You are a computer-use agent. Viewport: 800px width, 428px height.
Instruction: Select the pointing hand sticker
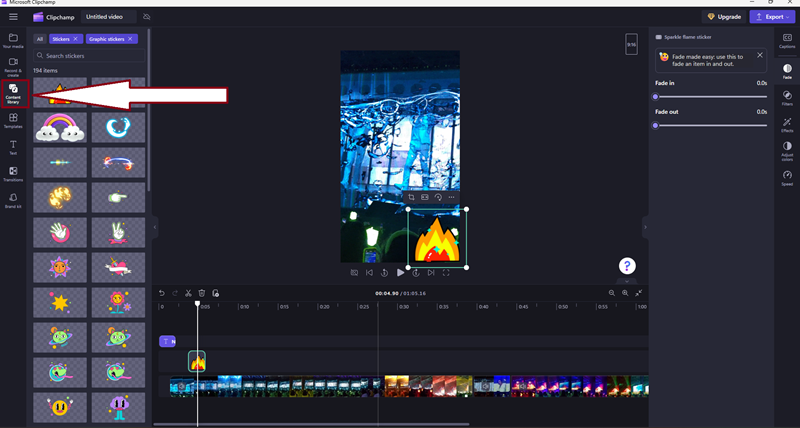tap(118, 197)
